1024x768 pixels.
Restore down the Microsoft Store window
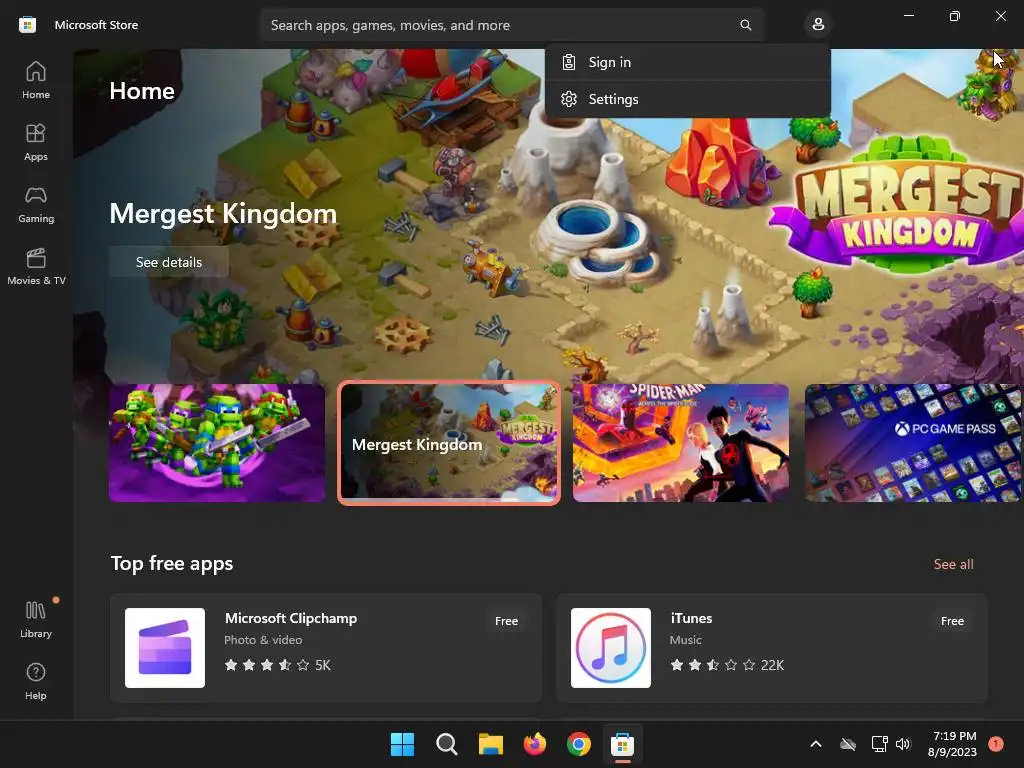click(x=955, y=16)
